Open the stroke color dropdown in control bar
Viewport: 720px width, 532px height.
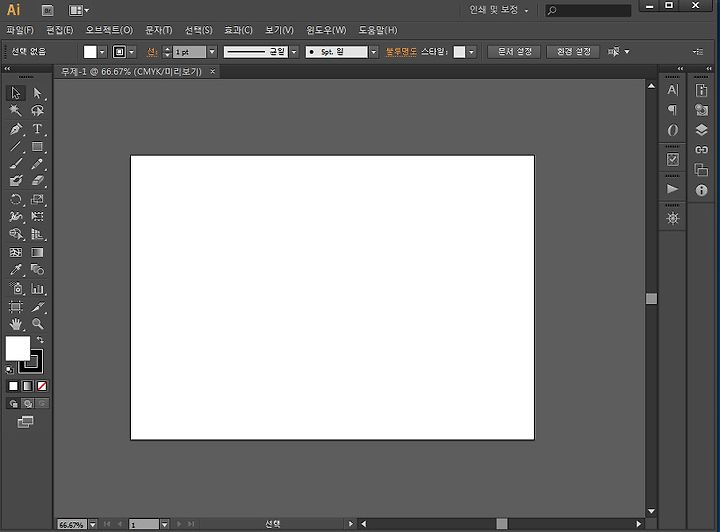132,52
